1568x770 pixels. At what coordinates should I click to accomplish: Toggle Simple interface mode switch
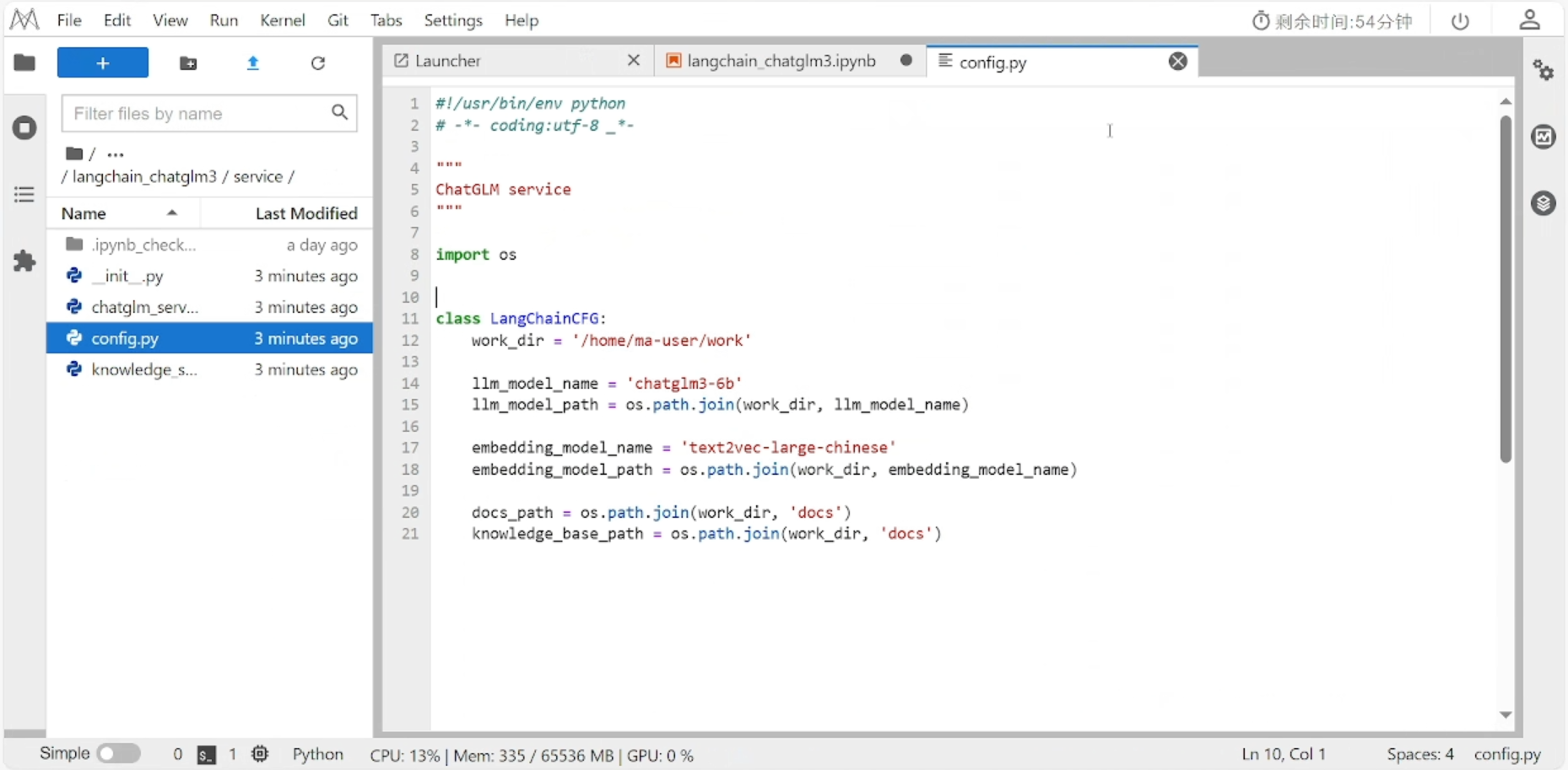pyautogui.click(x=119, y=753)
